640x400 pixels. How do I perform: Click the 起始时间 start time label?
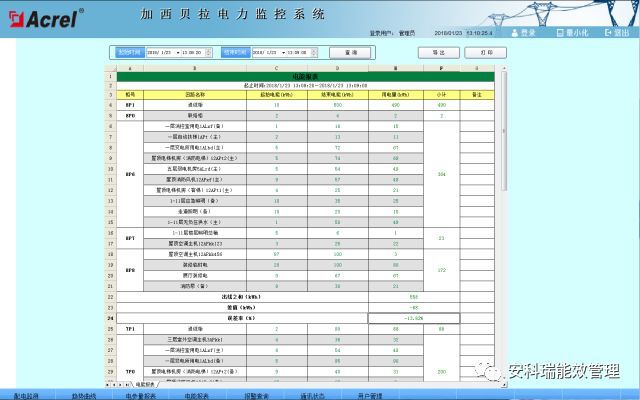click(x=128, y=52)
